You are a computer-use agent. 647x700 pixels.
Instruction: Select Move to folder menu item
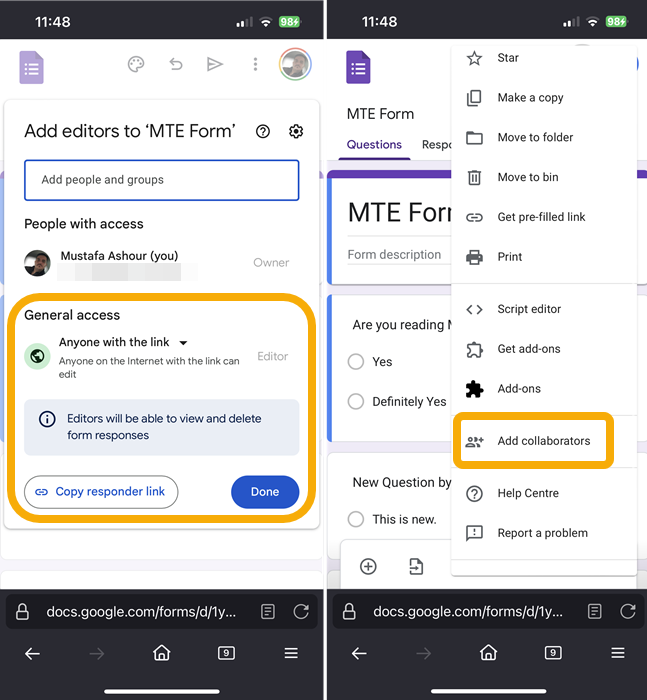(x=544, y=138)
